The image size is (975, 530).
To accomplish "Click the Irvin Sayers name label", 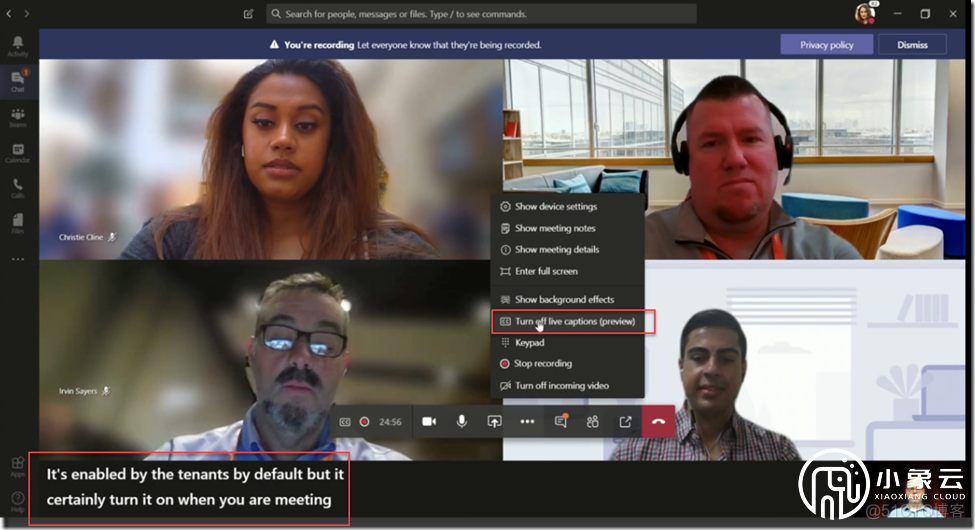I will [x=78, y=391].
